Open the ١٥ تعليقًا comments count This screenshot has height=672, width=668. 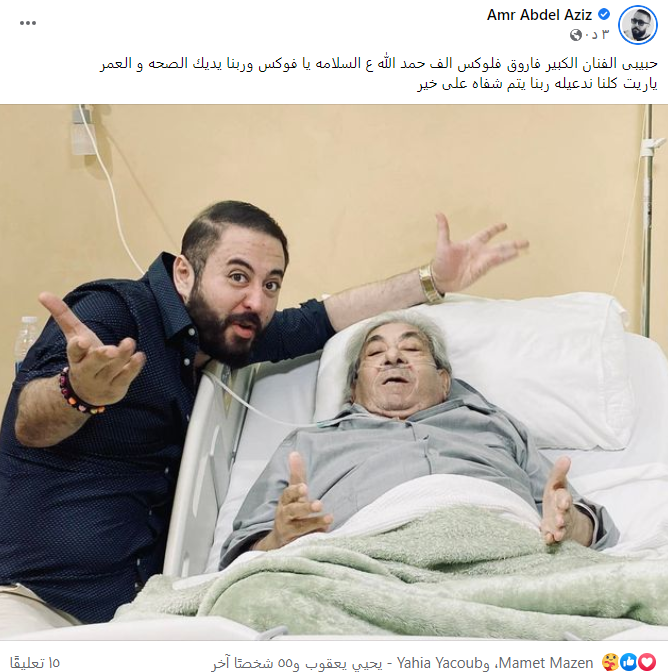click(x=35, y=663)
